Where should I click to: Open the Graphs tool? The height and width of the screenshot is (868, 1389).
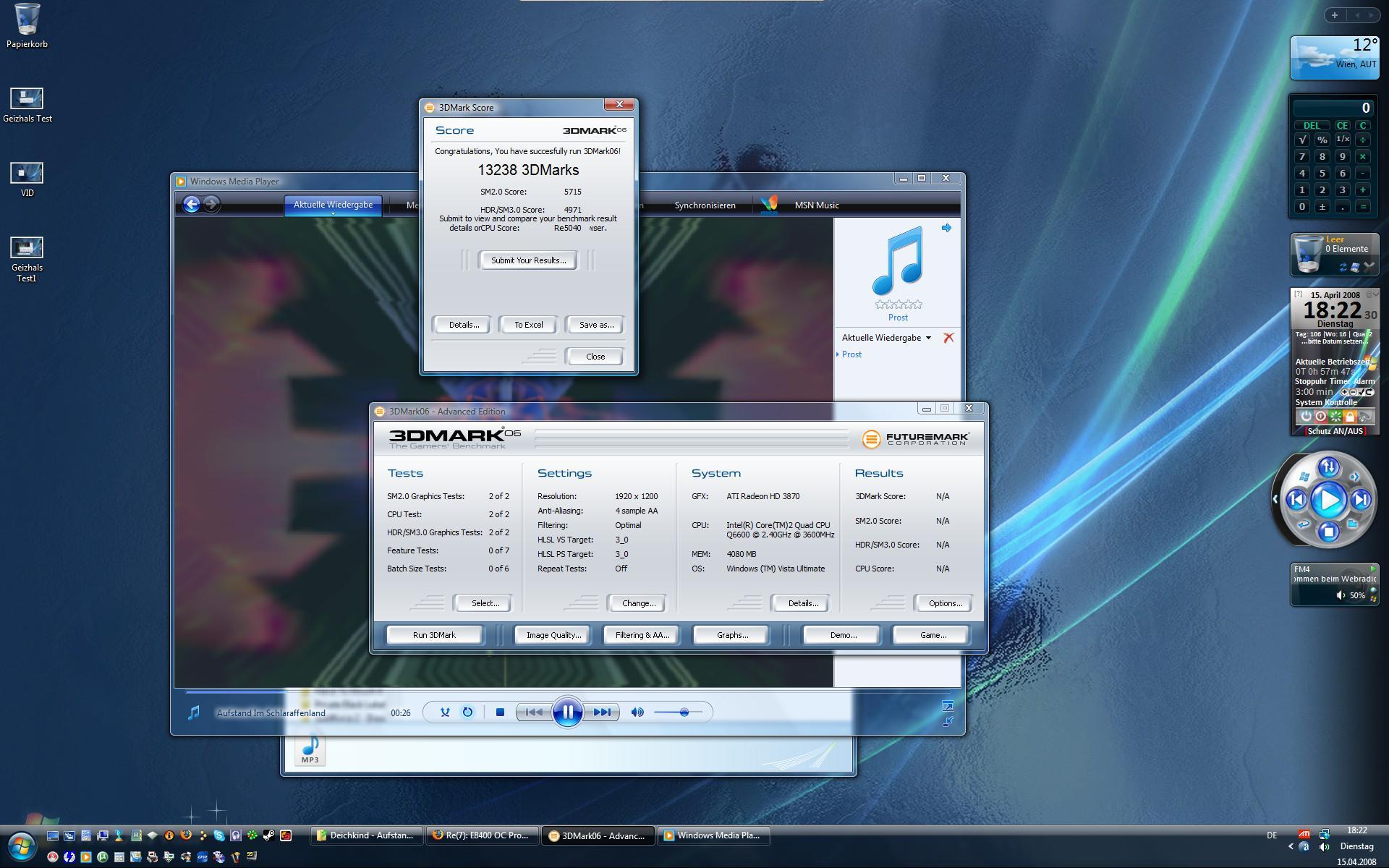732,635
